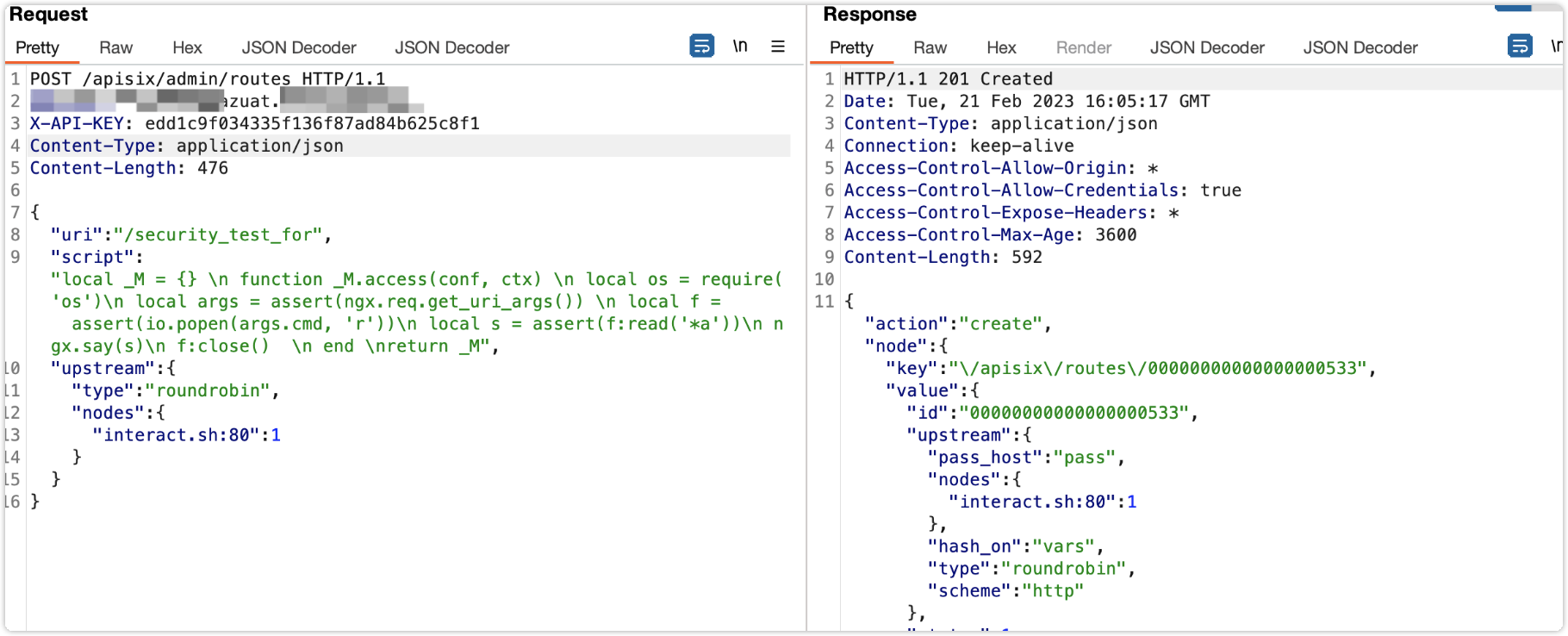Click the request "nodes":{ line
Image resolution: width=1568 pixels, height=636 pixels.
click(119, 414)
